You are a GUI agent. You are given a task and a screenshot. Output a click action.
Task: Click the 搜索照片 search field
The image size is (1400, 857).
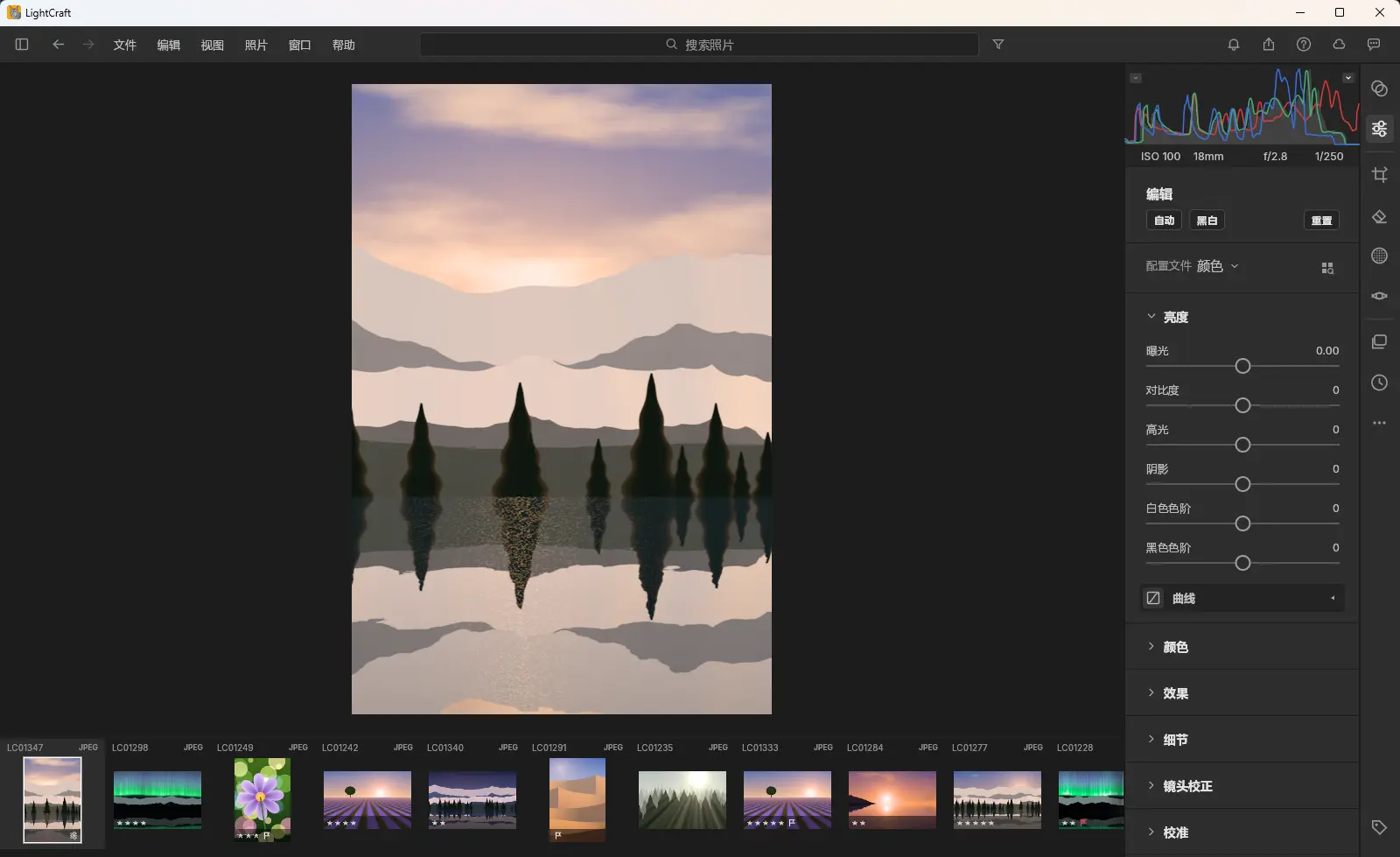[699, 45]
